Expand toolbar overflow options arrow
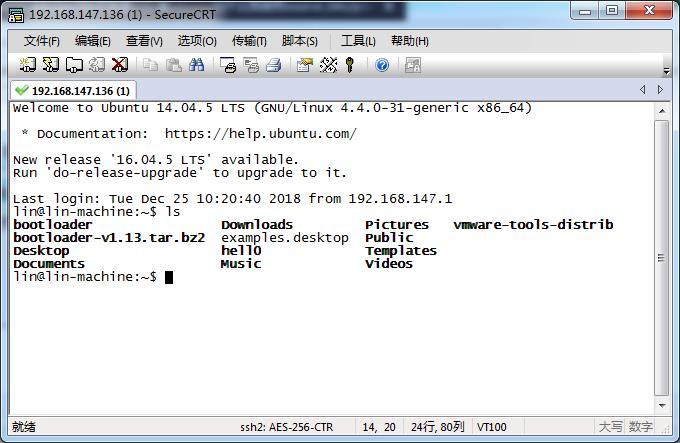The width and height of the screenshot is (680, 443). coord(667,70)
